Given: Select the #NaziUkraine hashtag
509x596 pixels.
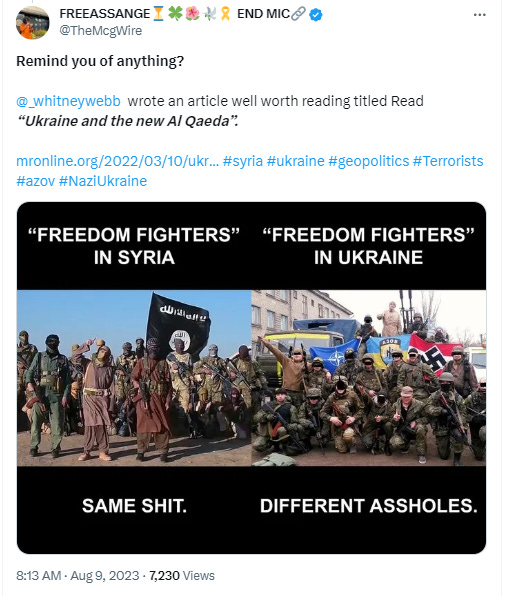Looking at the screenshot, I should [x=103, y=181].
